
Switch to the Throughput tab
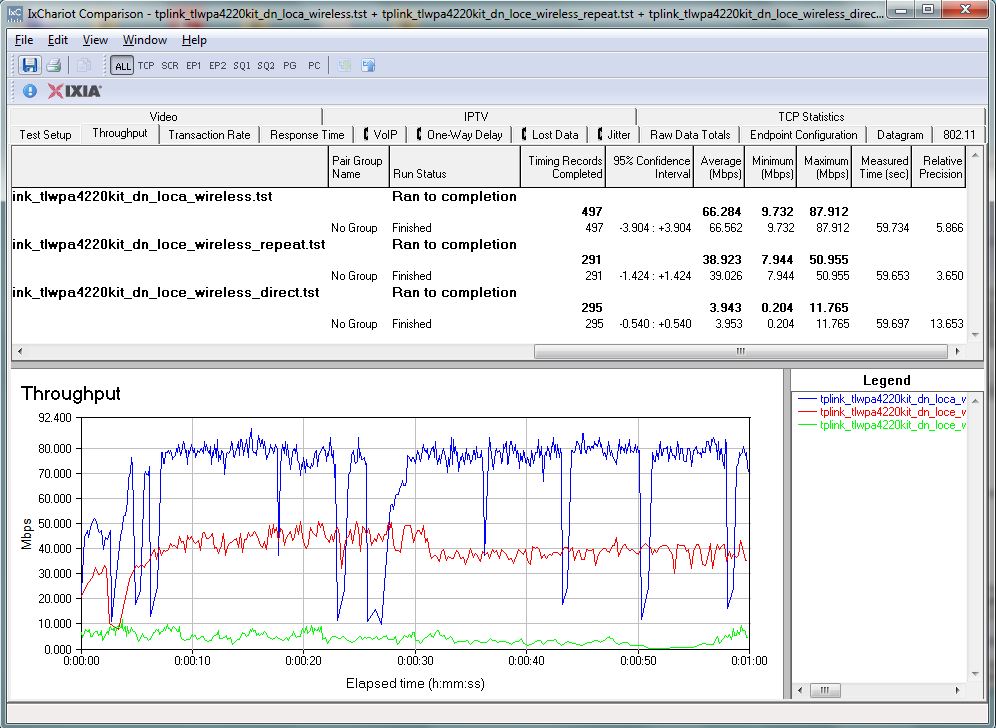click(x=119, y=133)
